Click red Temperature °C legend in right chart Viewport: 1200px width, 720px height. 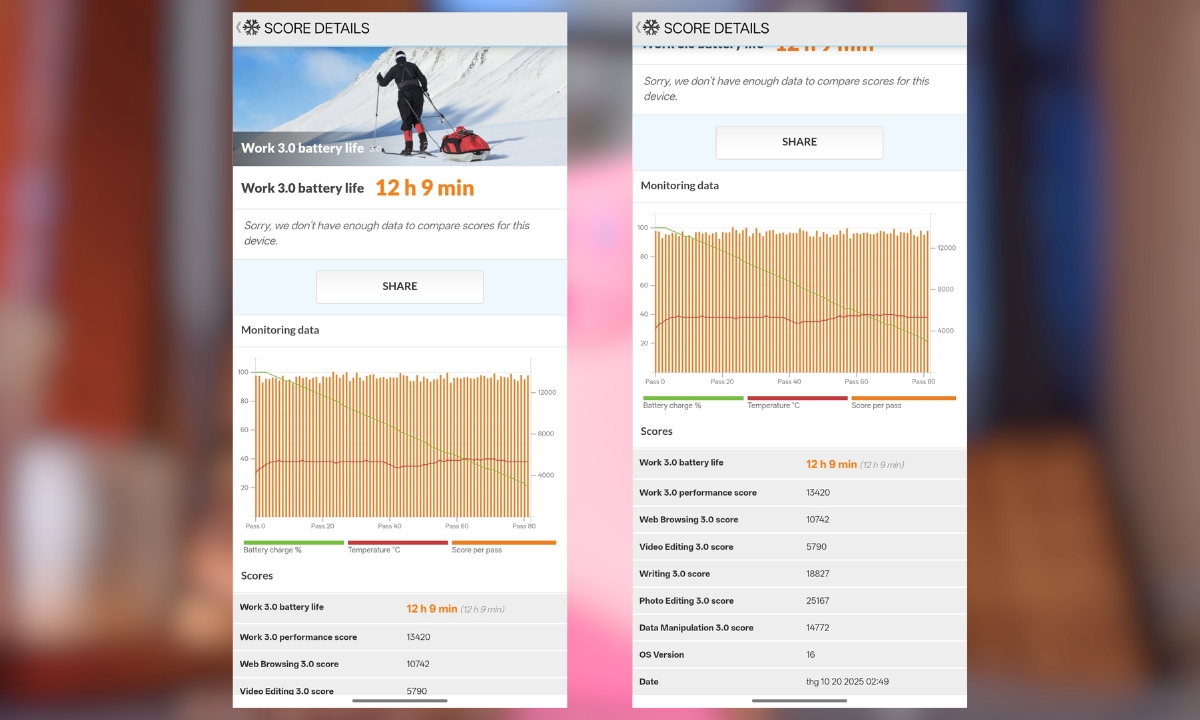pos(797,402)
